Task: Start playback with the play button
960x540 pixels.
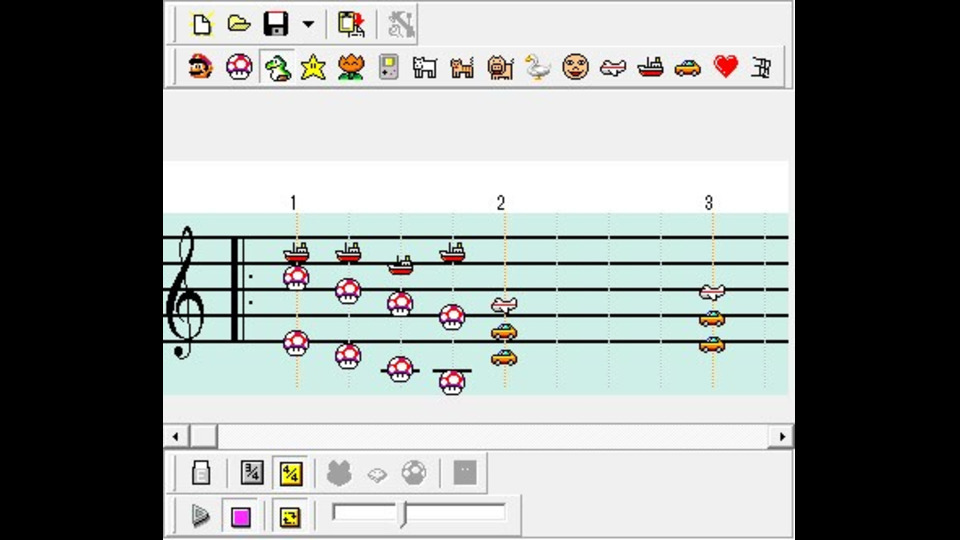Action: 200,516
